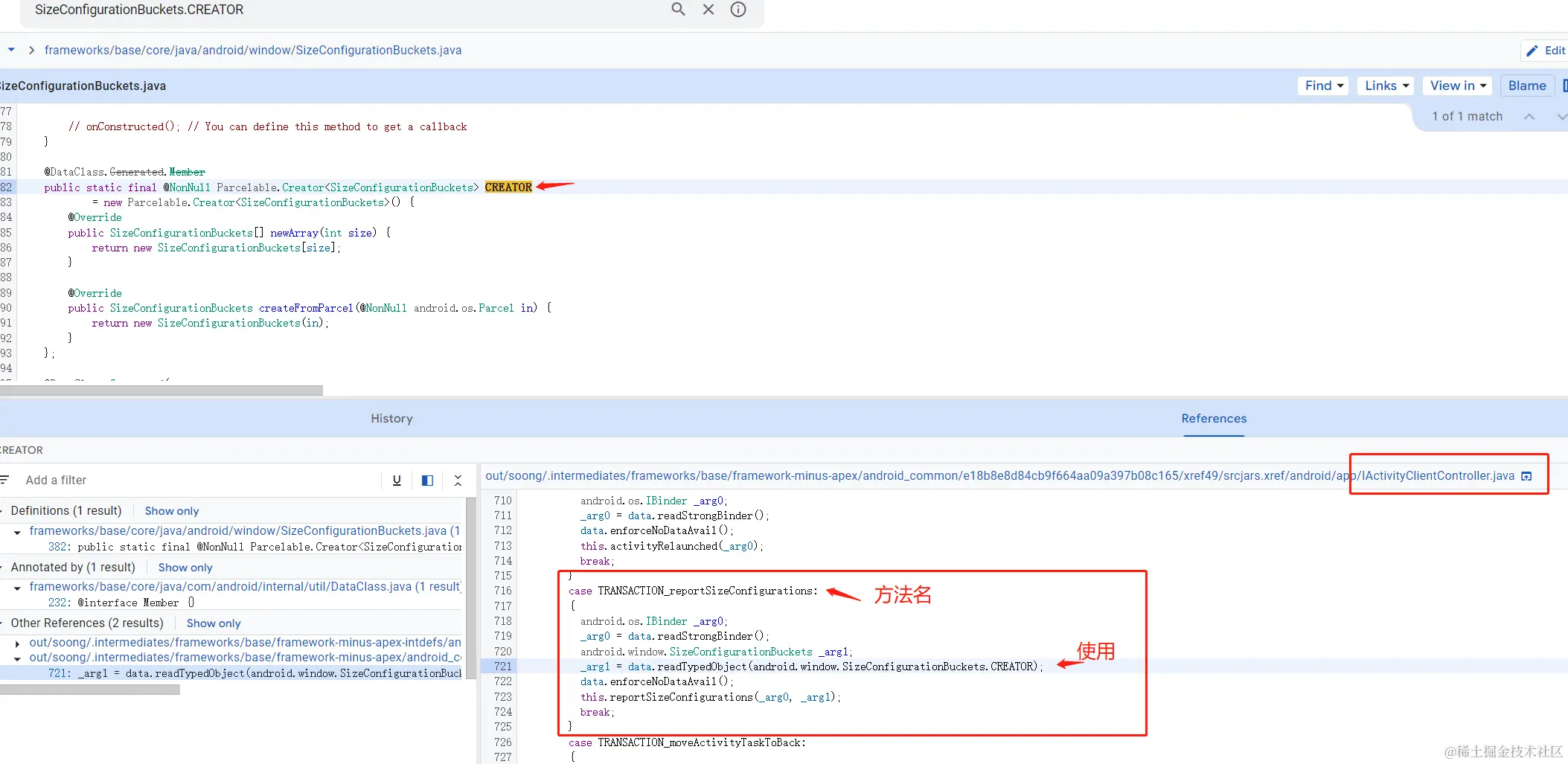Click the filter list icon

tap(4, 480)
